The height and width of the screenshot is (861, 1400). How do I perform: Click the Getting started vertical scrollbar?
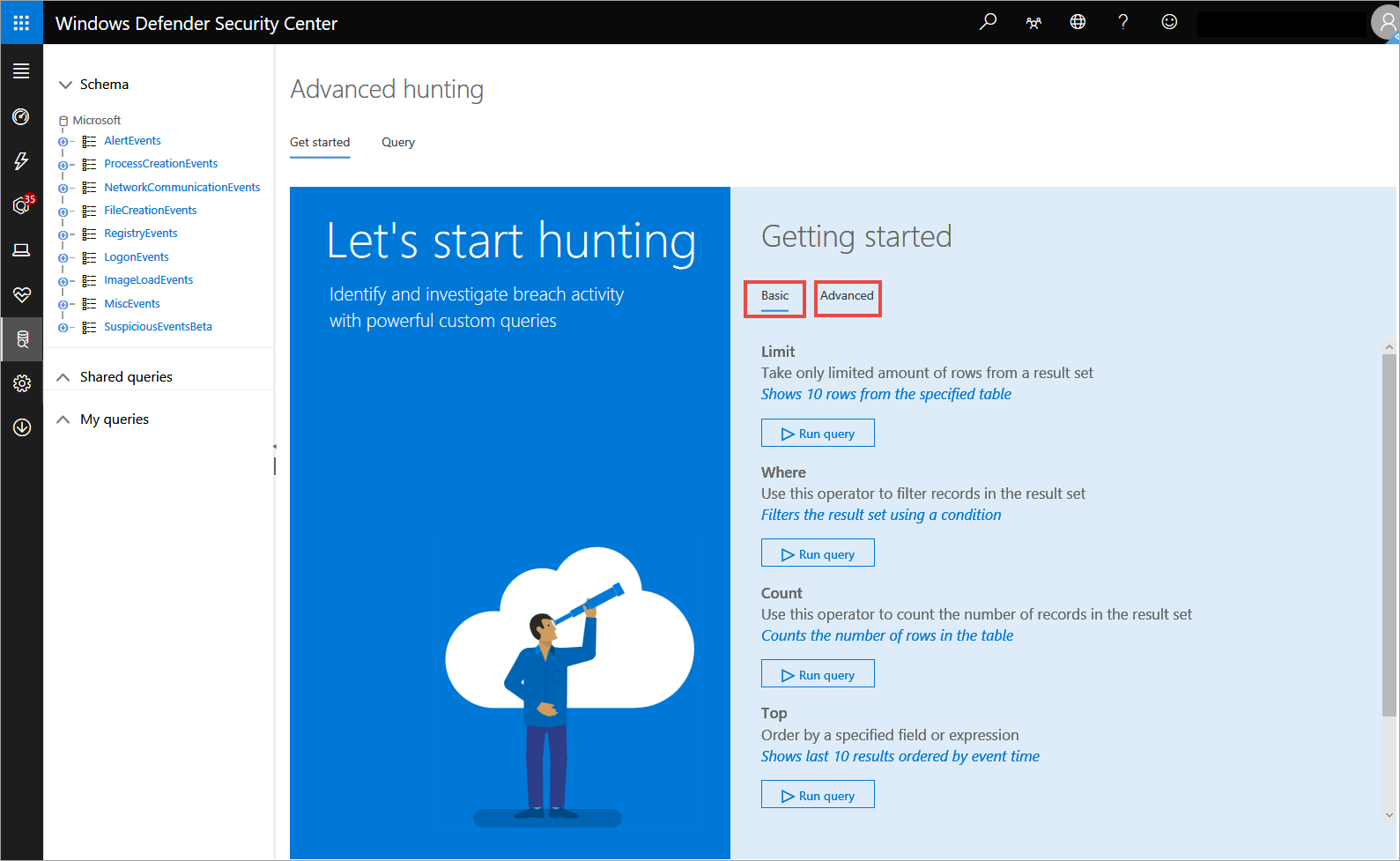[1389, 529]
